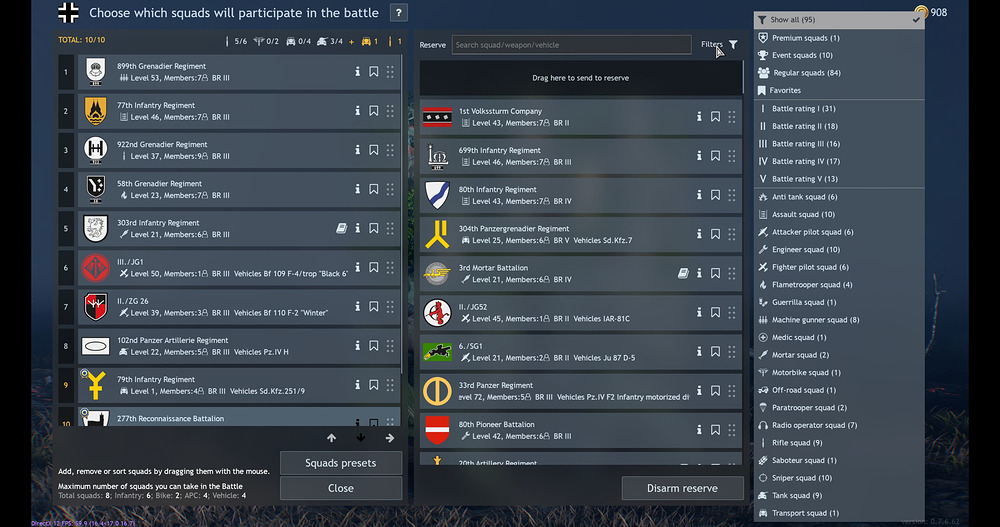
Task: Bookmark the 699th Infantry Regiment
Action: point(716,156)
